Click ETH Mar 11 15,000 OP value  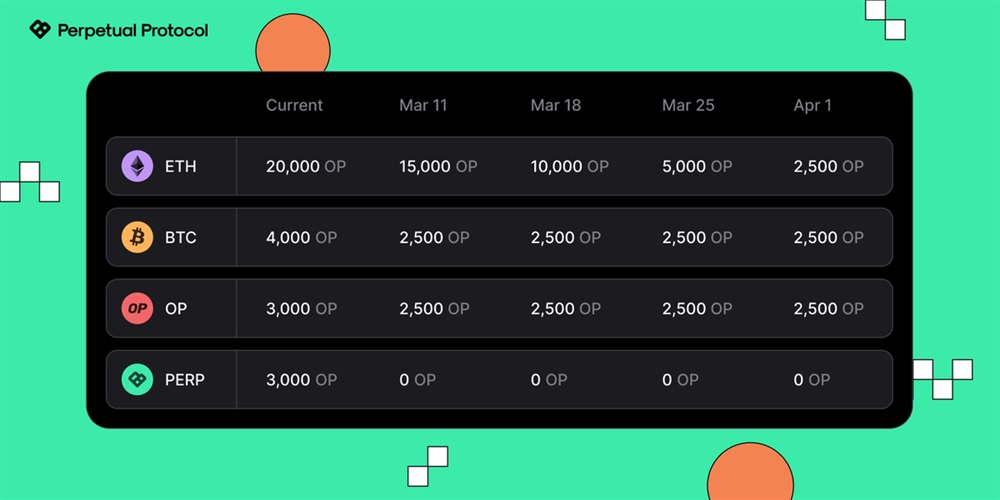pyautogui.click(x=438, y=166)
